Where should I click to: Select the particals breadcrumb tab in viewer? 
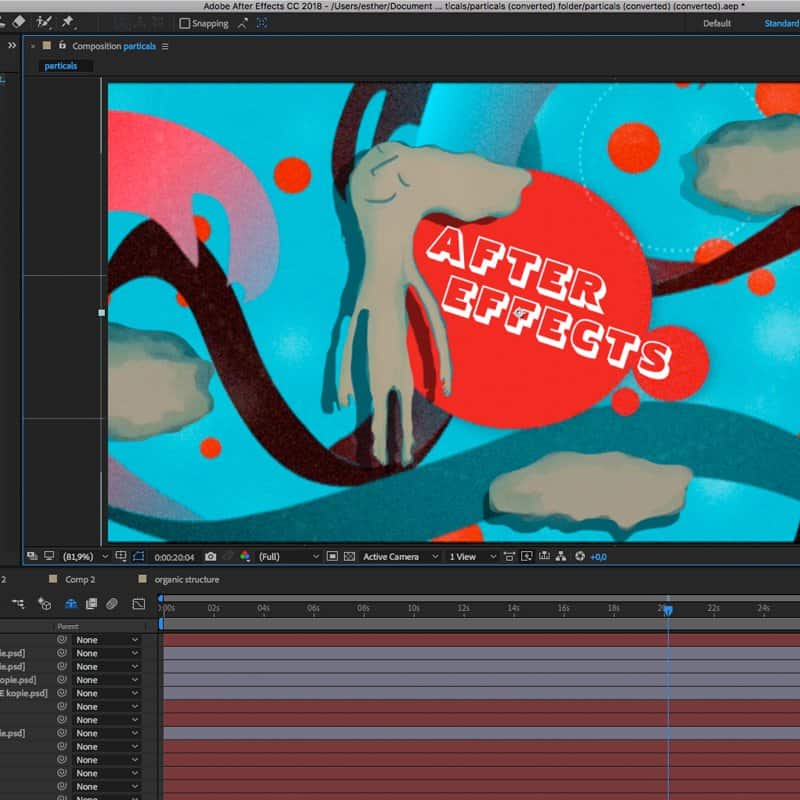pyautogui.click(x=61, y=66)
